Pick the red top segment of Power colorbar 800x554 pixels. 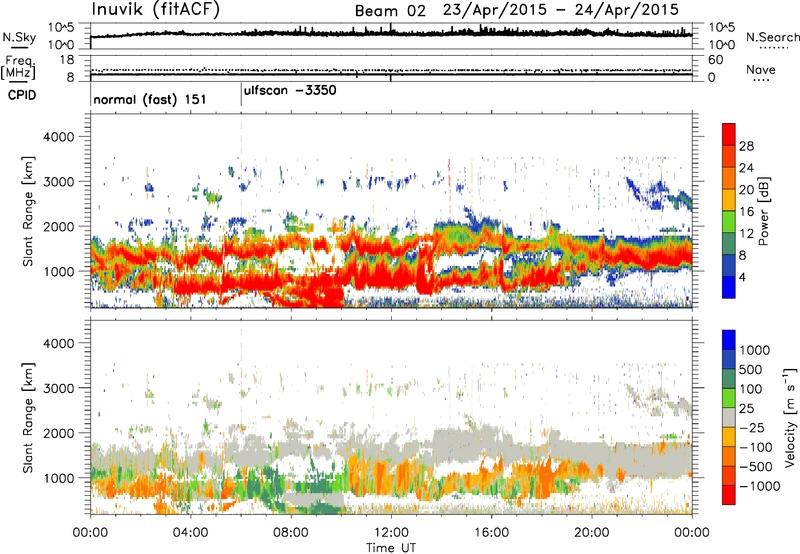point(729,134)
